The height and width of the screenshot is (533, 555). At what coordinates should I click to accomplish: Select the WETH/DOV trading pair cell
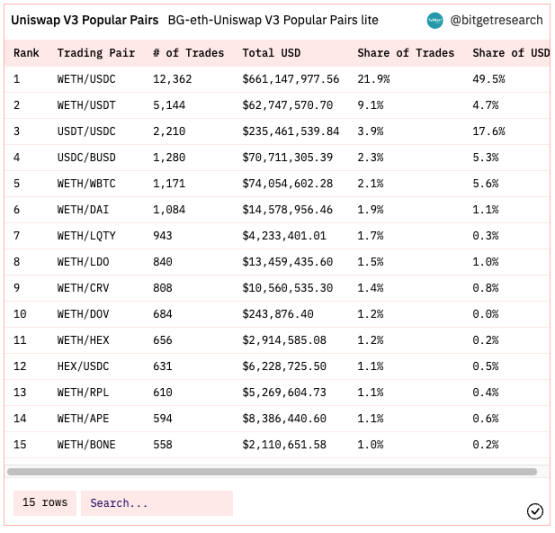coord(83,314)
